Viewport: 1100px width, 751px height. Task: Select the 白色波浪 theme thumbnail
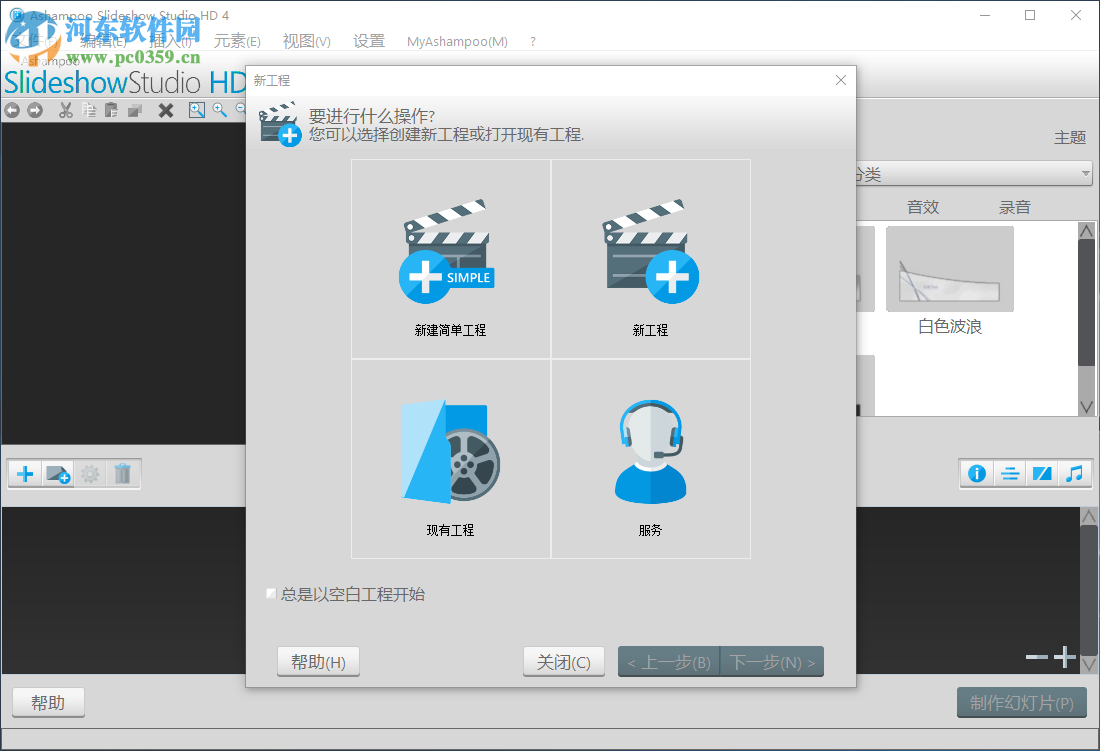point(949,268)
